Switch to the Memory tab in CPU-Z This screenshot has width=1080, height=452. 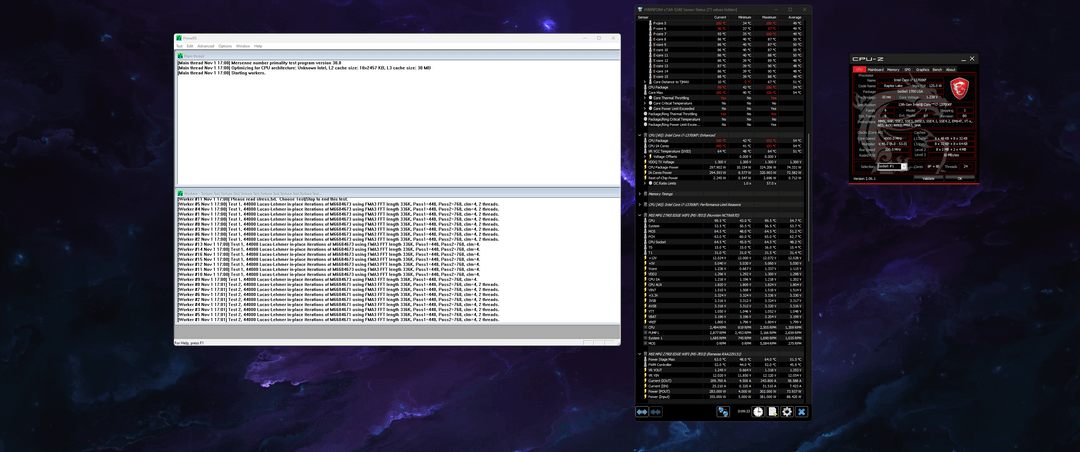893,70
